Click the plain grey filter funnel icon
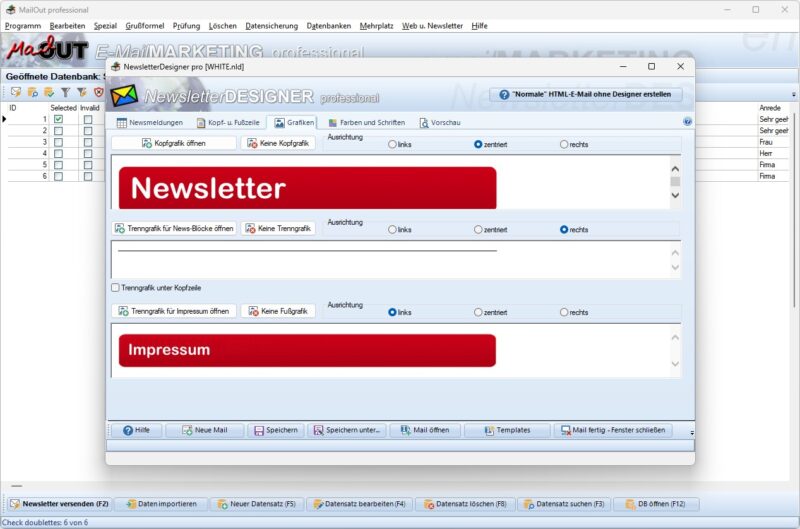 65,92
